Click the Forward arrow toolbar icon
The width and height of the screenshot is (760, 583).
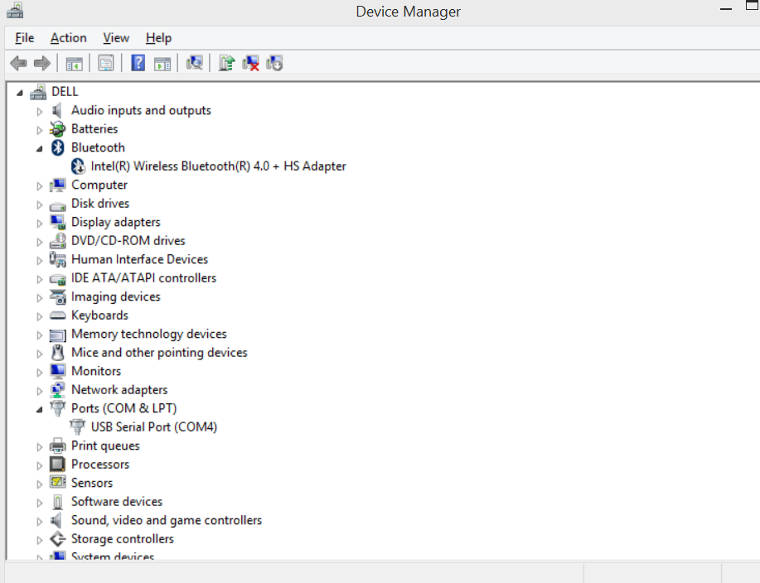42,63
